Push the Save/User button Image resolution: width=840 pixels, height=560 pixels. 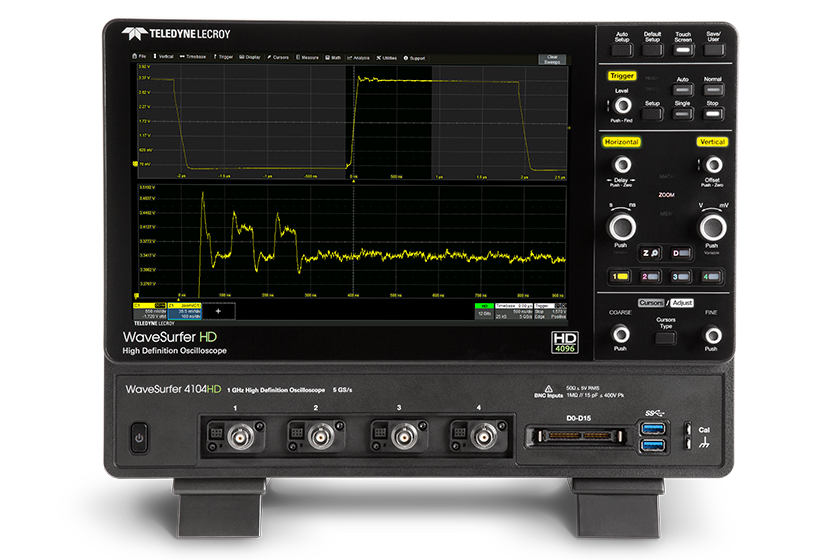tap(714, 50)
